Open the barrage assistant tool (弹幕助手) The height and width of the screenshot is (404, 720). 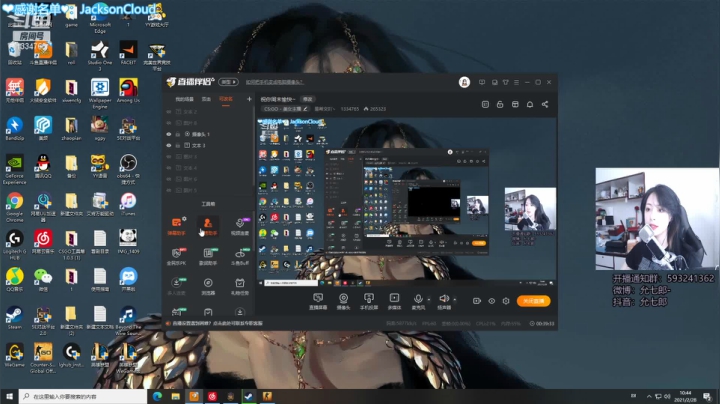tap(176, 226)
